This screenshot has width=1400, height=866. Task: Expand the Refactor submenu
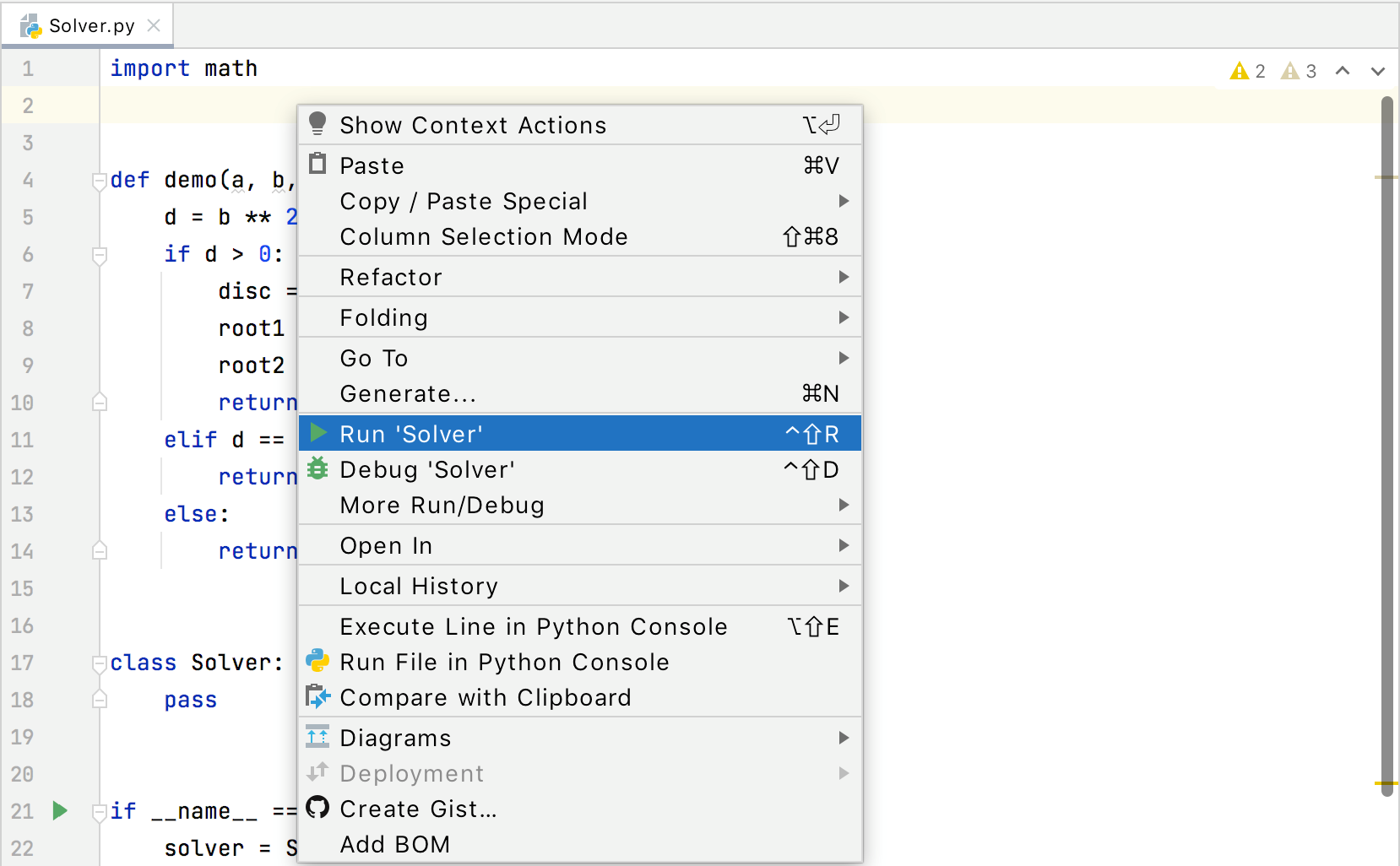(391, 277)
